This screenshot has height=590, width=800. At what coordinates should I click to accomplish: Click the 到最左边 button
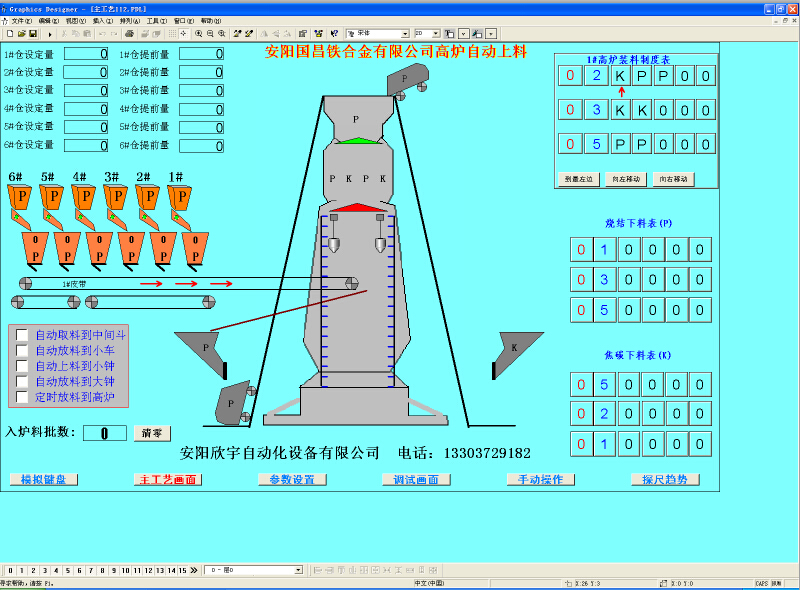tap(579, 179)
